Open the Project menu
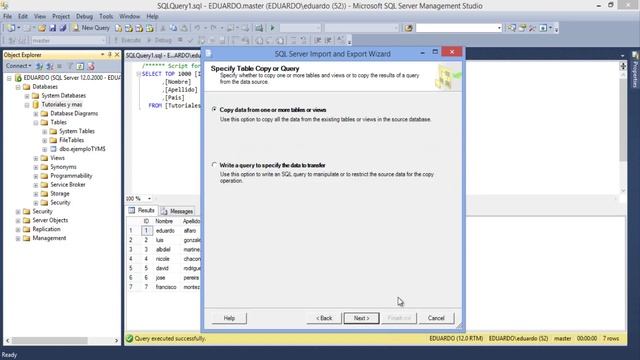 coord(61,16)
